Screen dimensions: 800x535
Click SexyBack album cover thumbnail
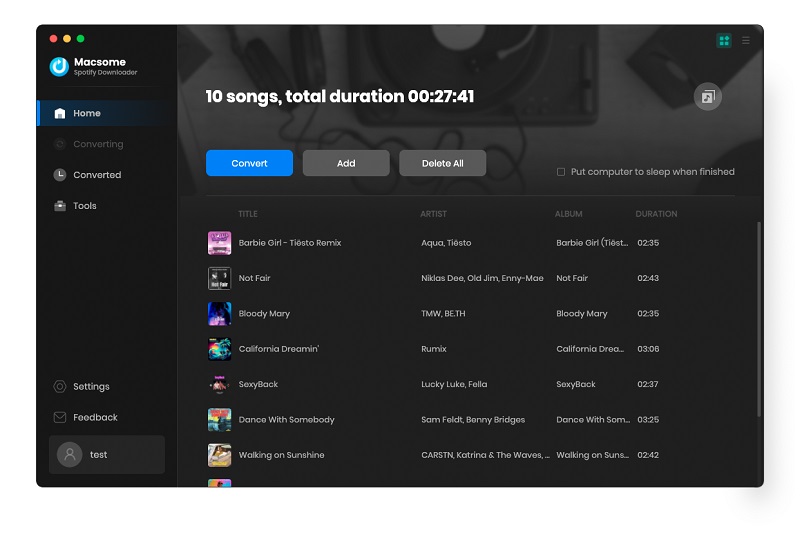[219, 384]
